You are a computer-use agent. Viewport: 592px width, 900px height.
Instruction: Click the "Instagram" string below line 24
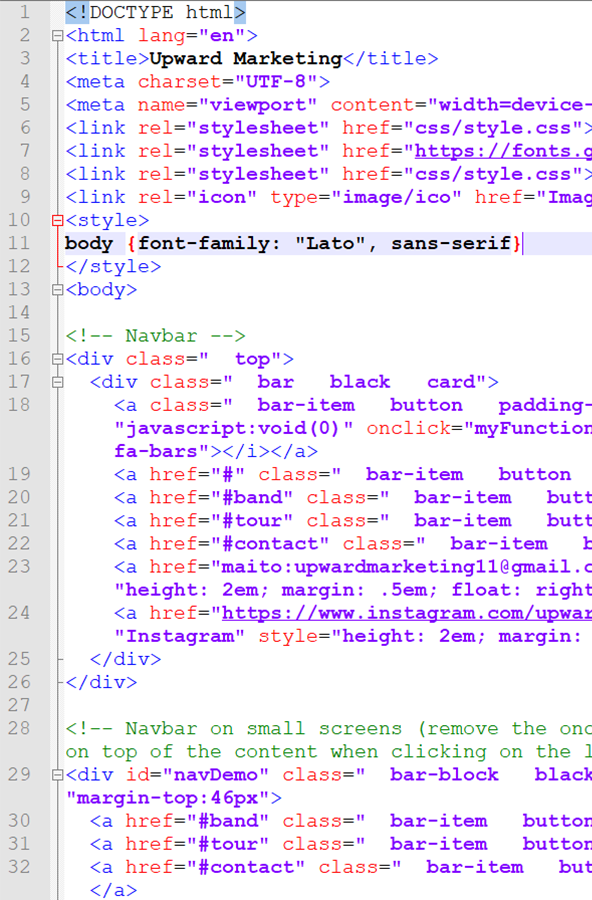(180, 637)
